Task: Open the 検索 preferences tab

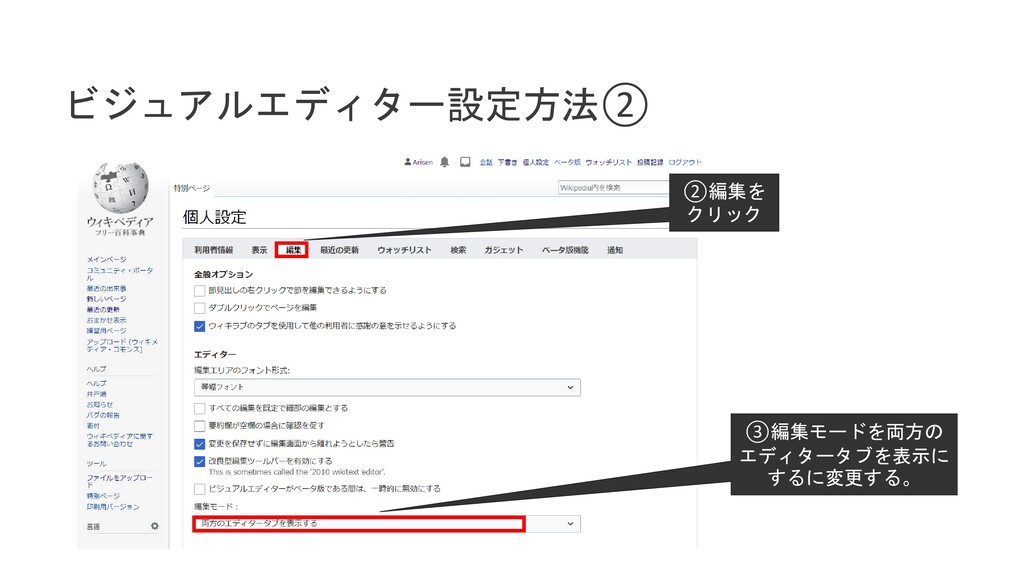Action: tap(458, 250)
